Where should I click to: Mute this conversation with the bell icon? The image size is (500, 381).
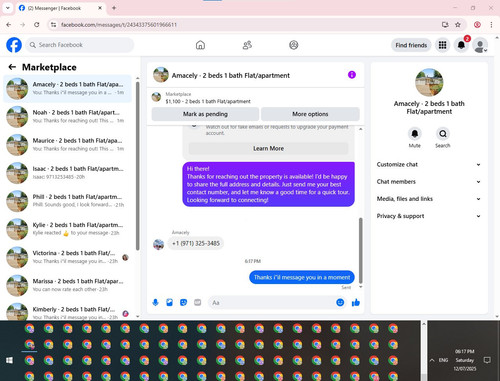pos(415,134)
